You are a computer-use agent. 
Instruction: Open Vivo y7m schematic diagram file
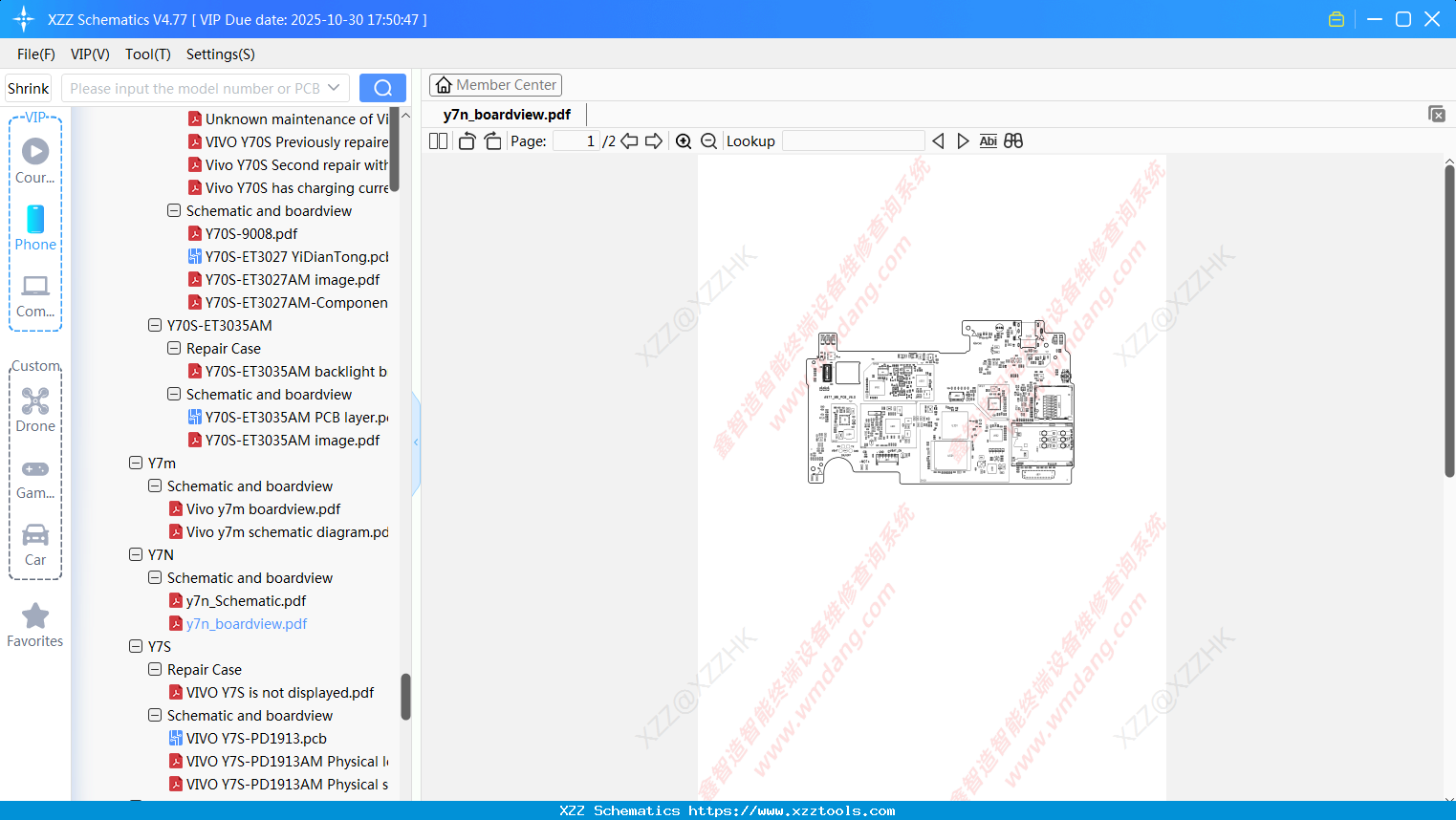[288, 531]
